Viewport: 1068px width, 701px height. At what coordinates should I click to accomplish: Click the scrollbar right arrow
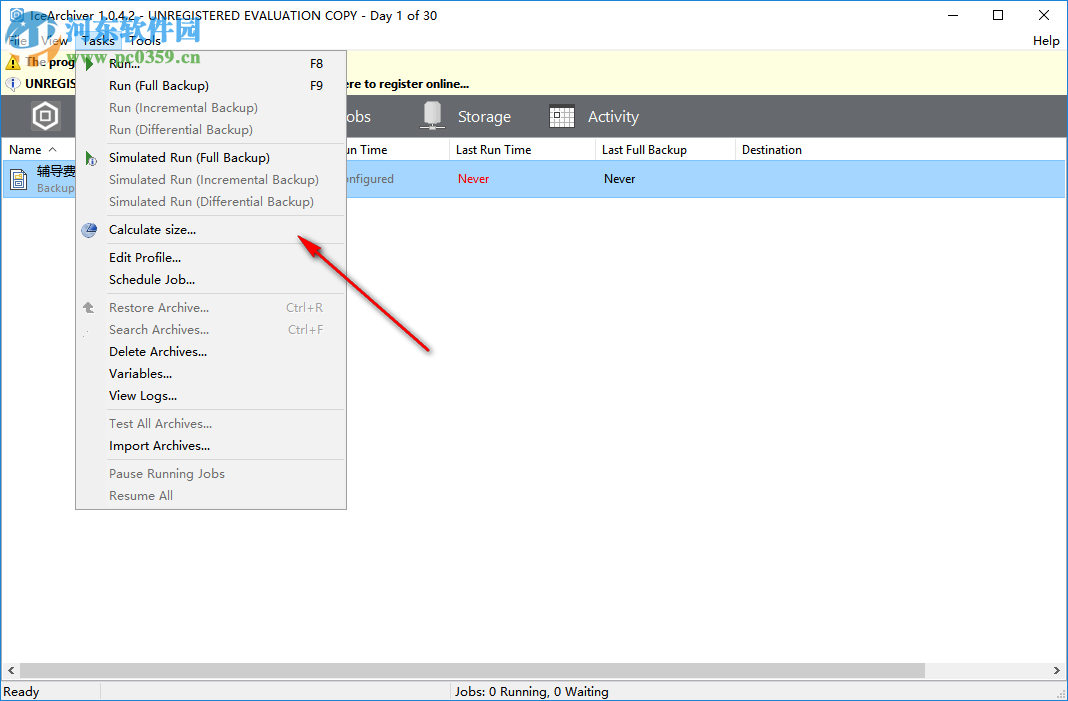click(1057, 670)
